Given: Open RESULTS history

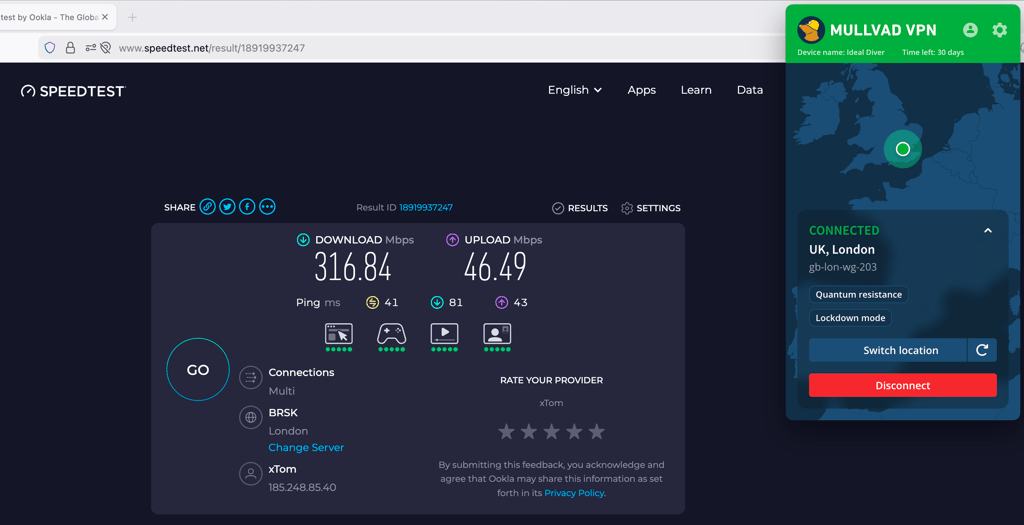Looking at the screenshot, I should point(580,208).
